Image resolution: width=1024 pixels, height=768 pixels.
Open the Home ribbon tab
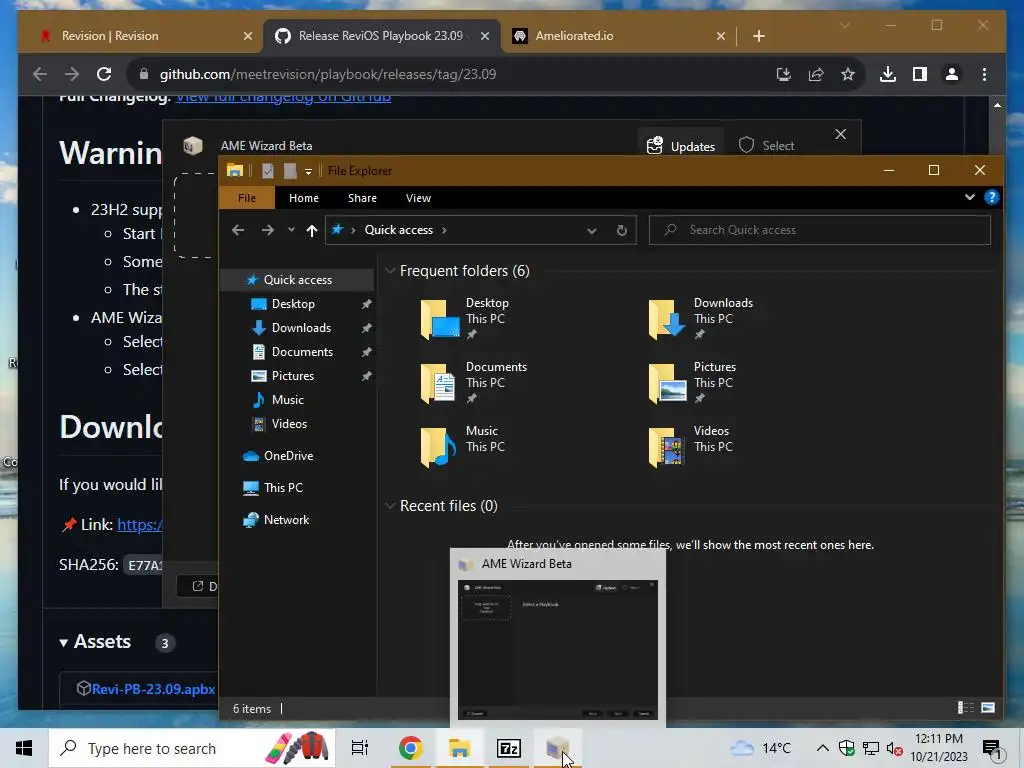click(x=304, y=198)
